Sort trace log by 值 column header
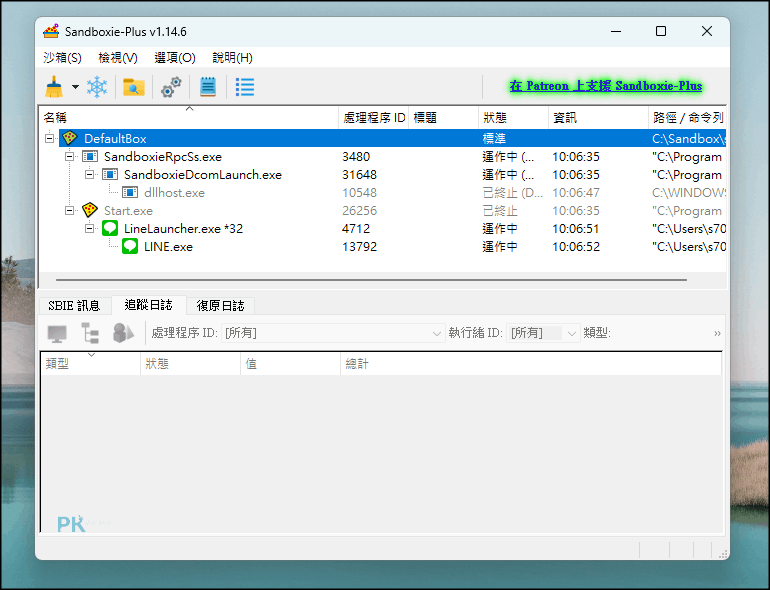Image resolution: width=770 pixels, height=590 pixels. (290, 364)
